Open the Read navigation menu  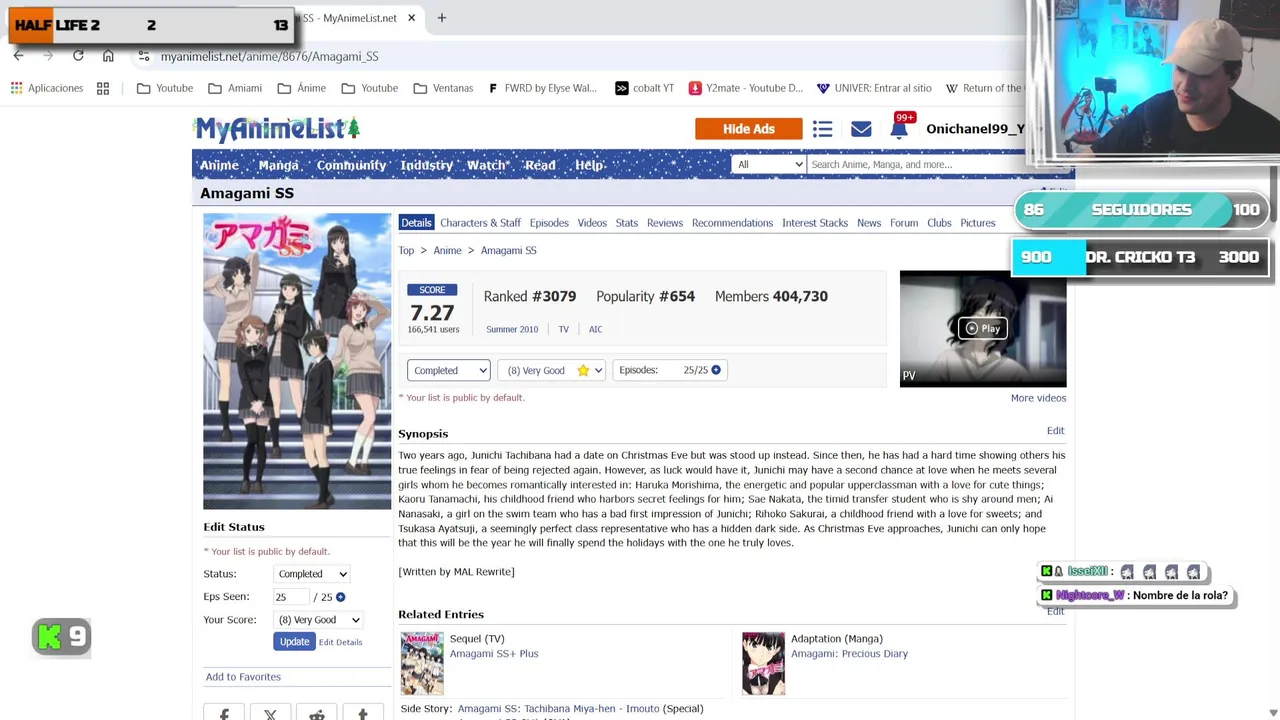pyautogui.click(x=540, y=165)
